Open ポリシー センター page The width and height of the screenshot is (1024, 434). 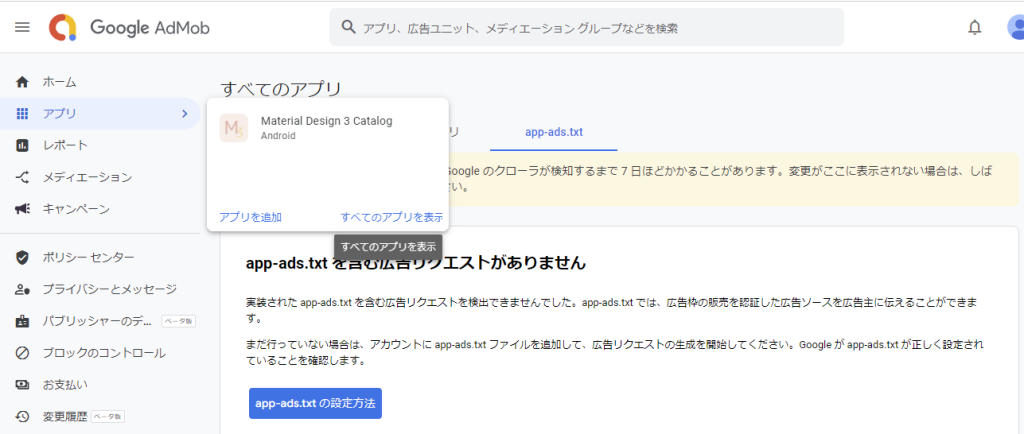pyautogui.click(x=88, y=257)
